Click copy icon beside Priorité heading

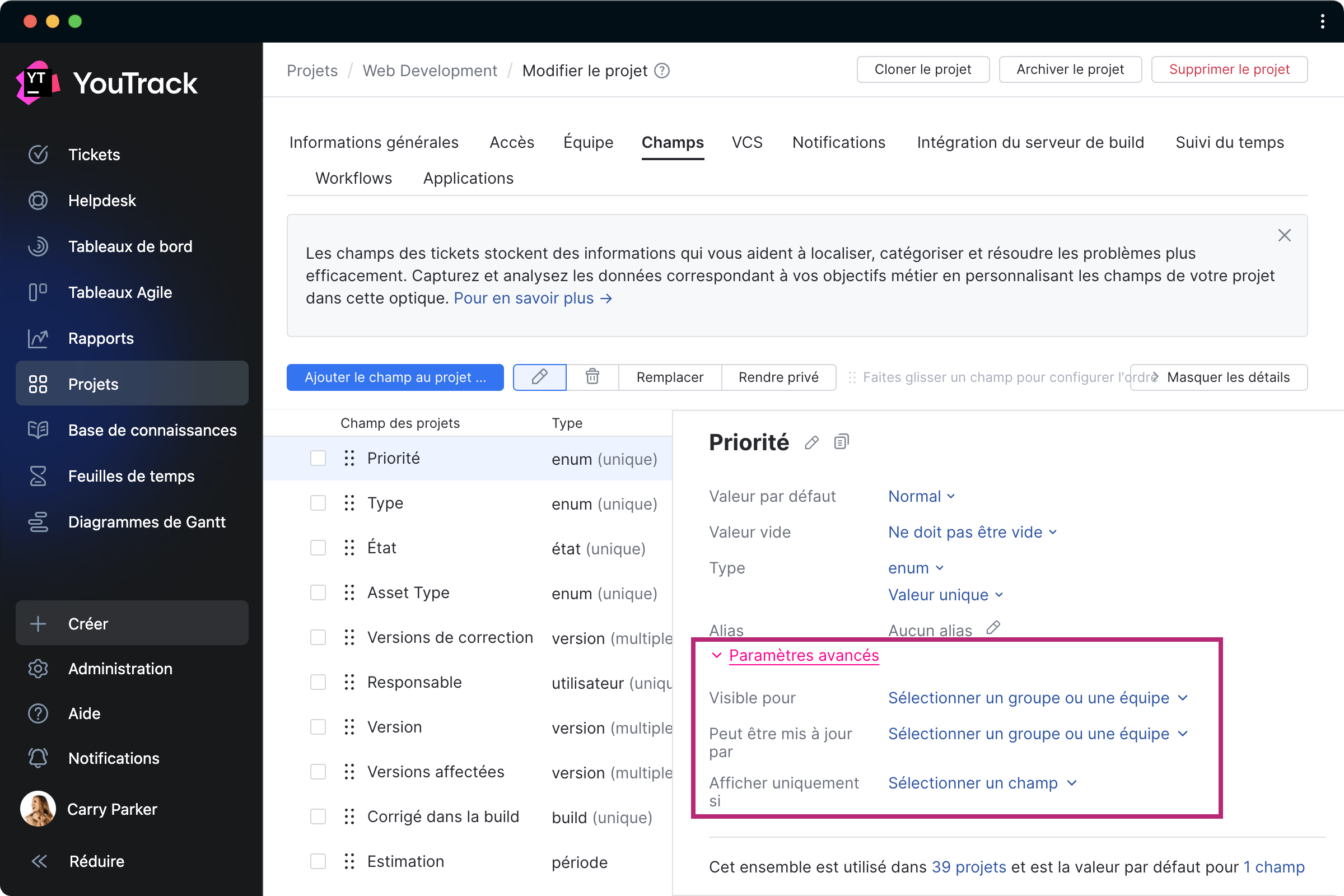(841, 442)
